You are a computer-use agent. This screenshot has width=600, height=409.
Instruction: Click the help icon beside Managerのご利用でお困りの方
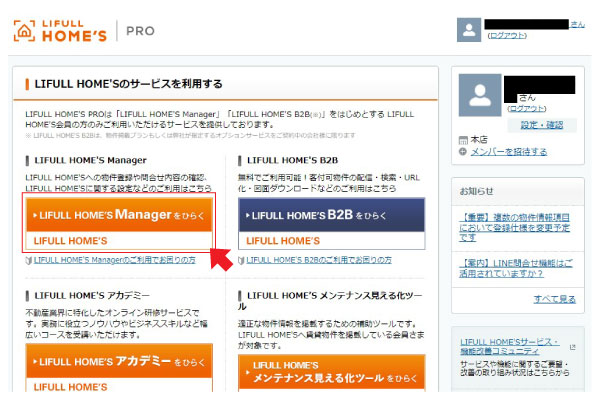pos(28,261)
